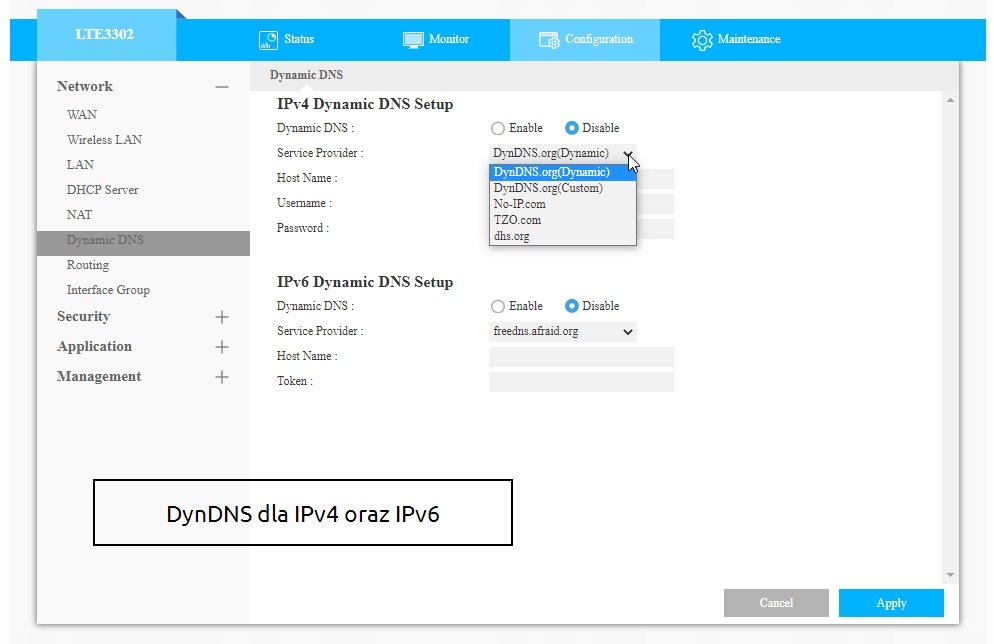Collapse Network section with minus icon
Viewport: 994px width, 644px height.
222,87
